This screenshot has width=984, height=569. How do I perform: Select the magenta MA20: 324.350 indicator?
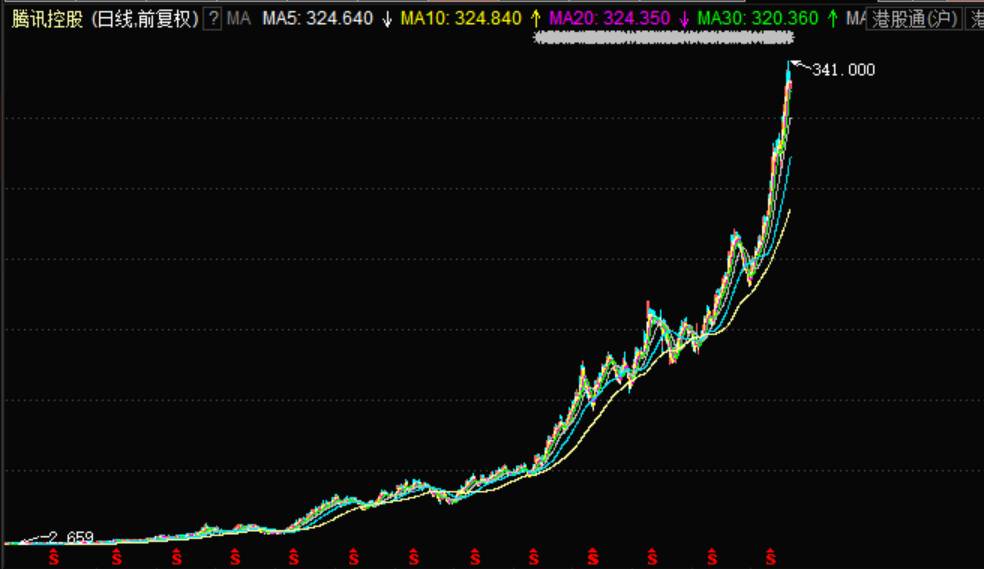coord(610,18)
